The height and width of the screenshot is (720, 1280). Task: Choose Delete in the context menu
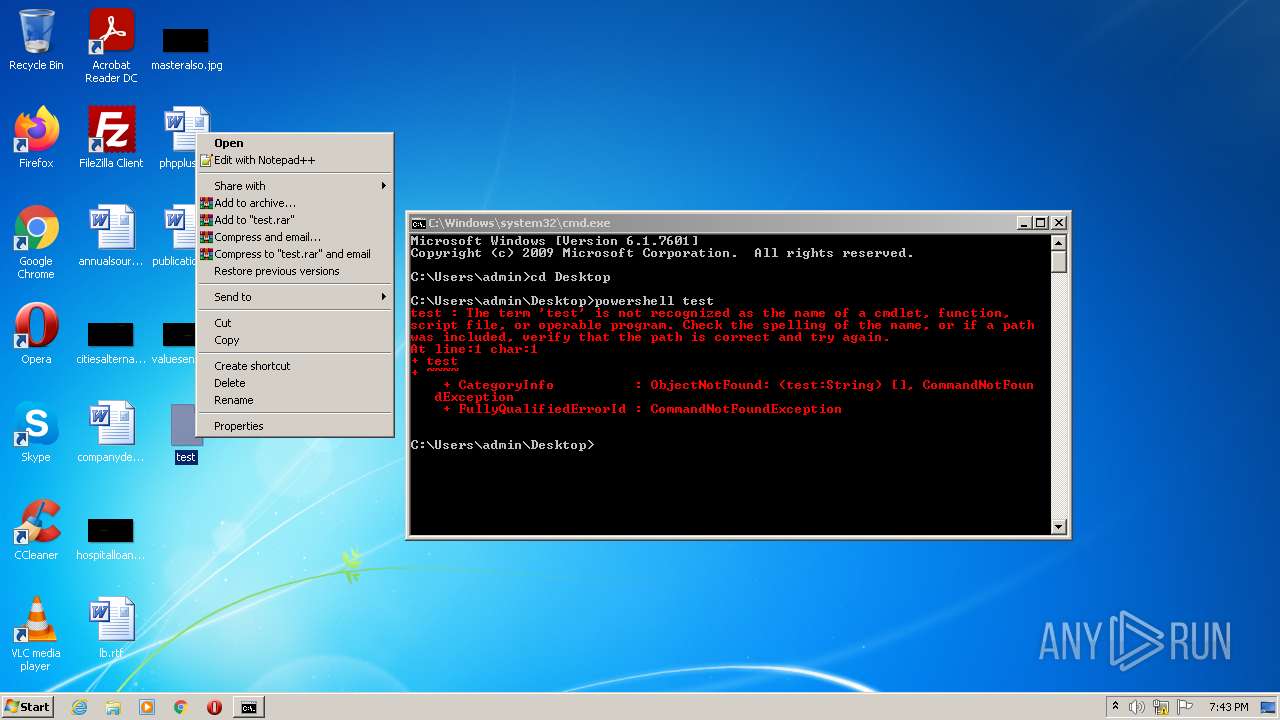point(294,383)
